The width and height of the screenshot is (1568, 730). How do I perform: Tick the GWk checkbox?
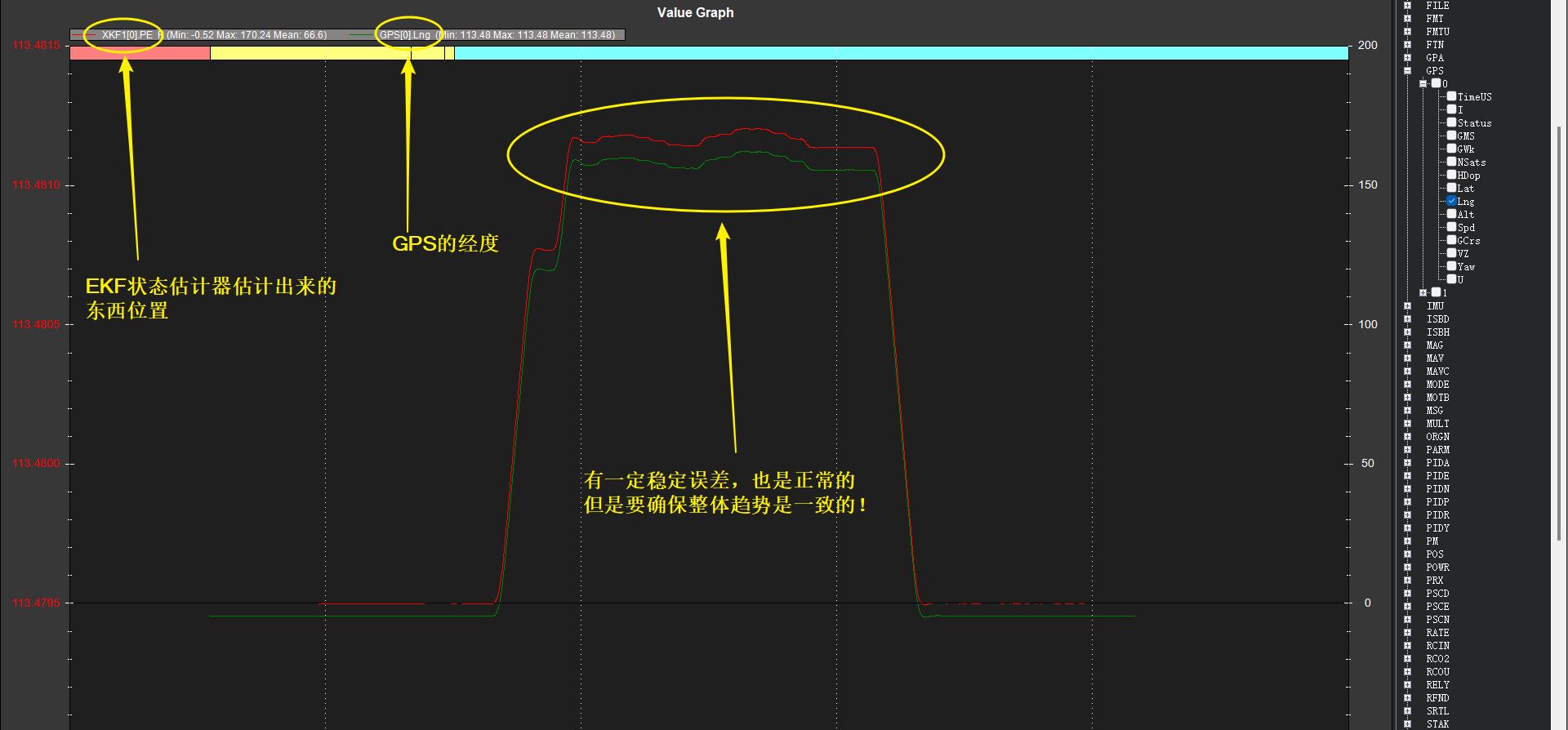[1451, 149]
